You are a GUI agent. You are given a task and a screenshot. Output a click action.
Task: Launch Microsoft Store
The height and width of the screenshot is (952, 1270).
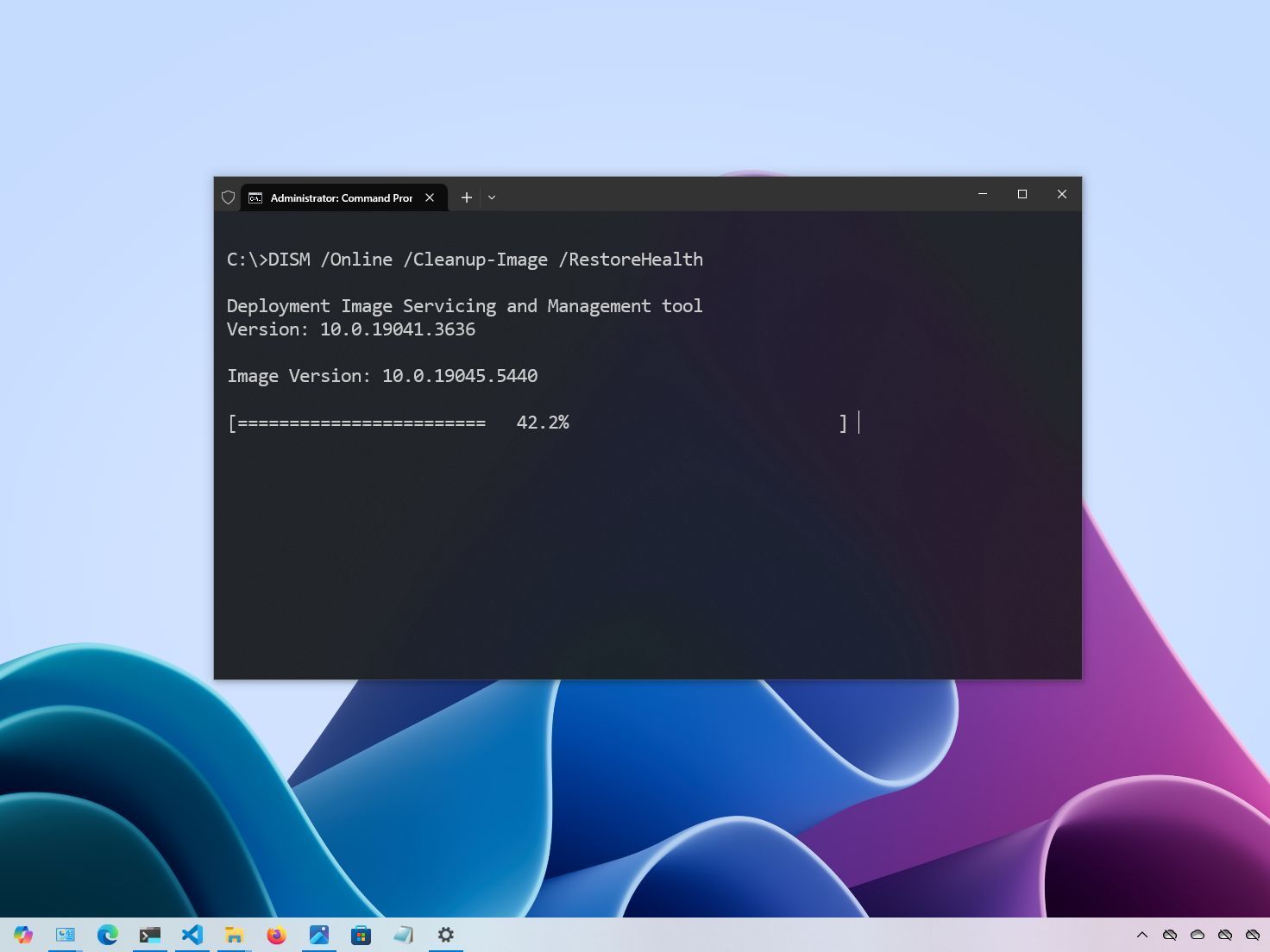point(361,935)
